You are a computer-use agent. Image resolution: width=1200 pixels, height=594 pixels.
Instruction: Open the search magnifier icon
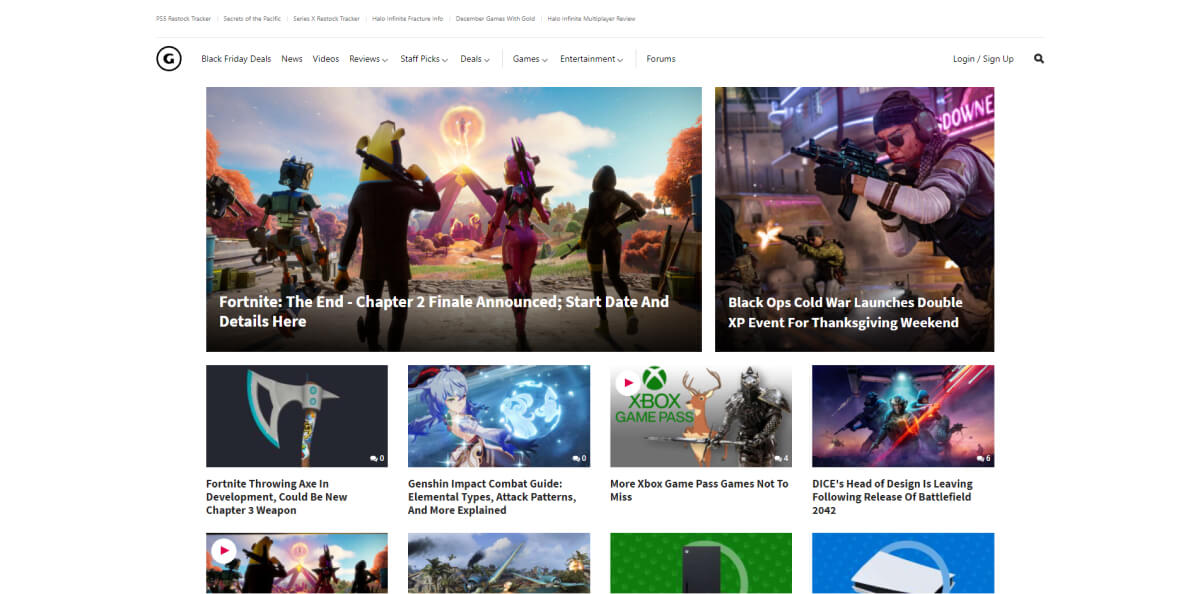1038,59
